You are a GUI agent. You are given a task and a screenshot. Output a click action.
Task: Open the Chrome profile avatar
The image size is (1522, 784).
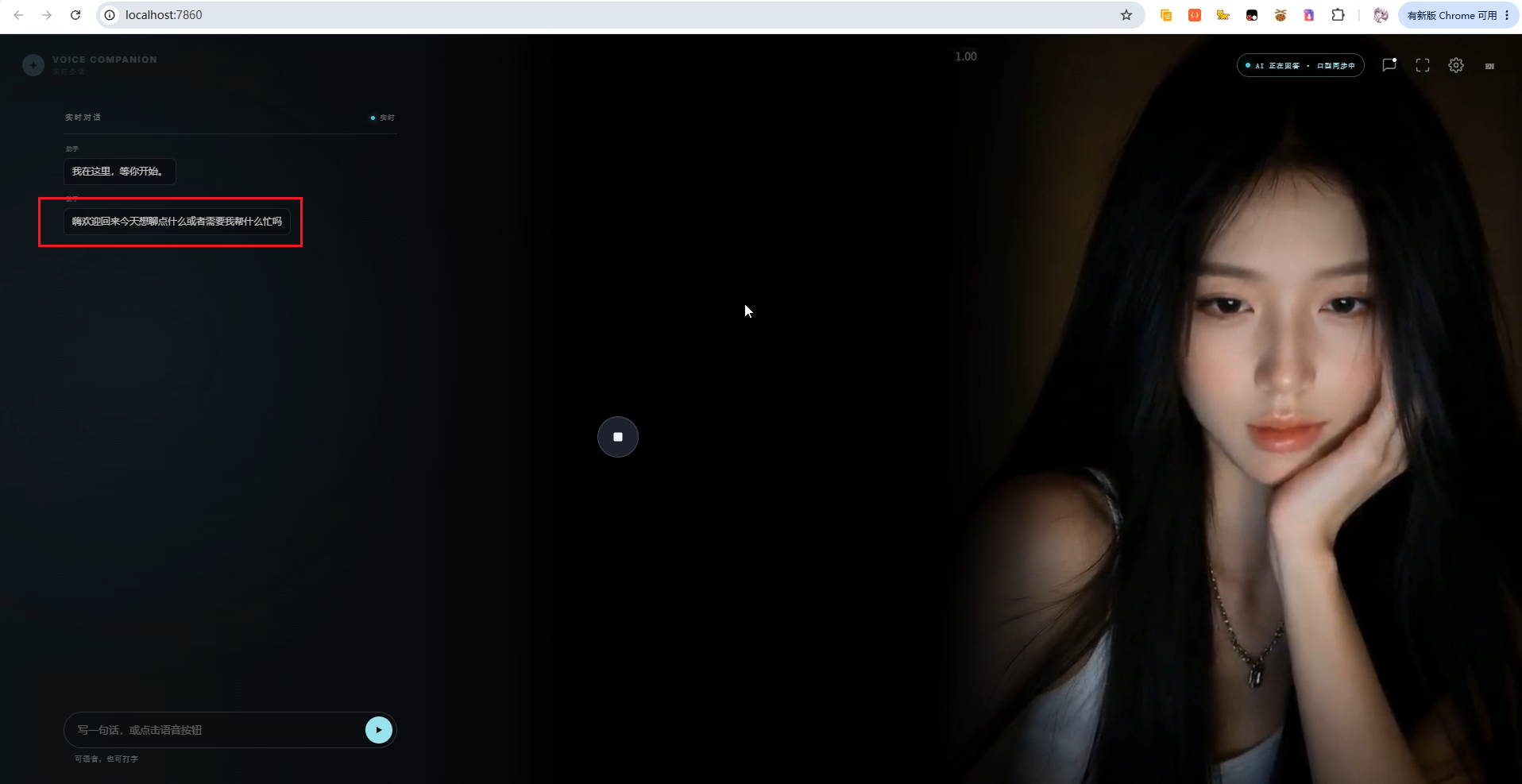pos(1381,15)
